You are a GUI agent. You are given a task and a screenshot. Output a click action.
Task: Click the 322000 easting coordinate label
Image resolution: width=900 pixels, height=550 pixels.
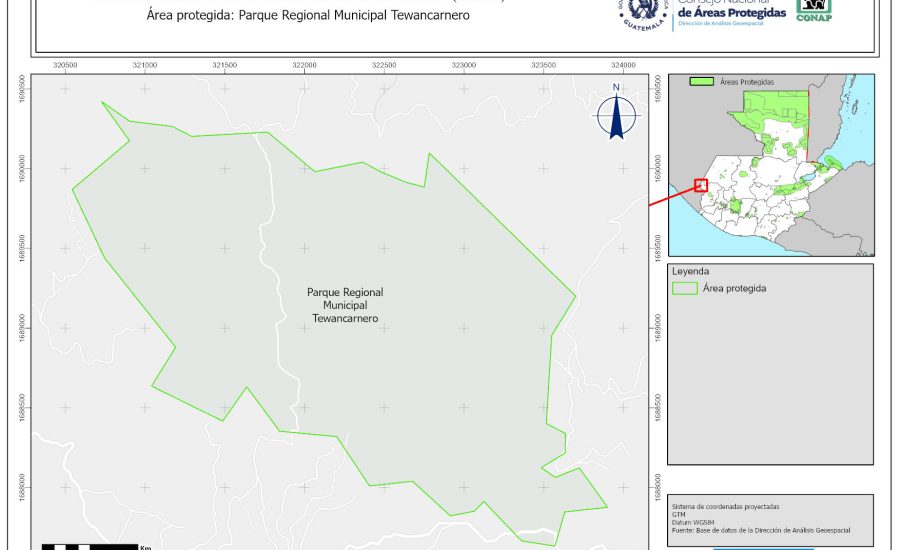tap(304, 64)
